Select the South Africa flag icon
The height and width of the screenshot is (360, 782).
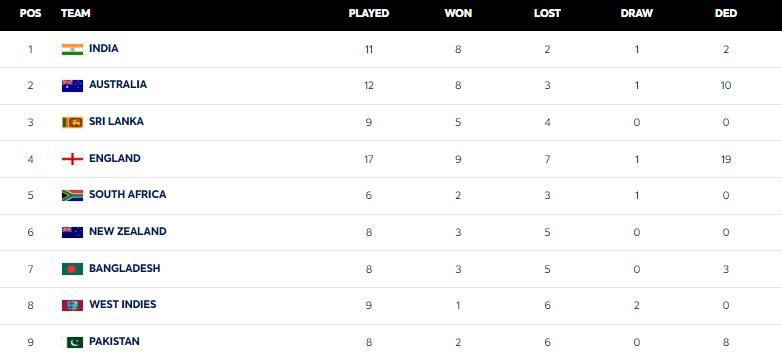click(72, 195)
